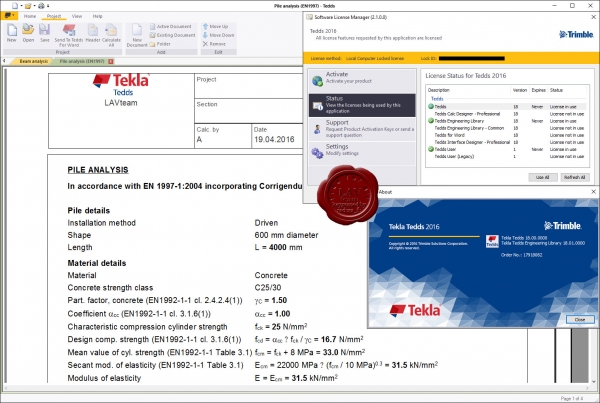The height and width of the screenshot is (403, 600).
Task: Select Tedds Interface Designer - Professional row
Action: click(x=507, y=142)
